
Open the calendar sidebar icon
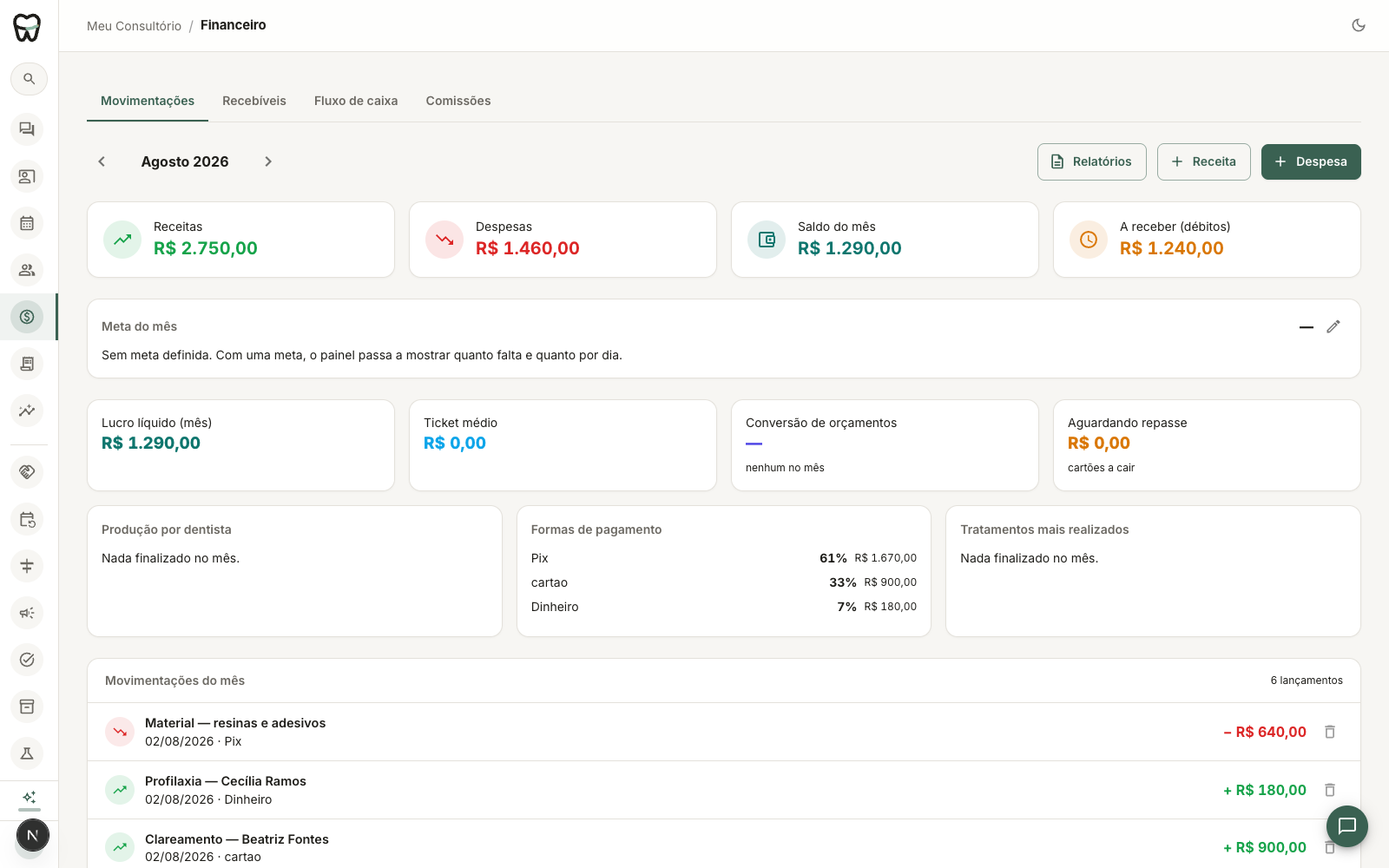pyautogui.click(x=27, y=223)
